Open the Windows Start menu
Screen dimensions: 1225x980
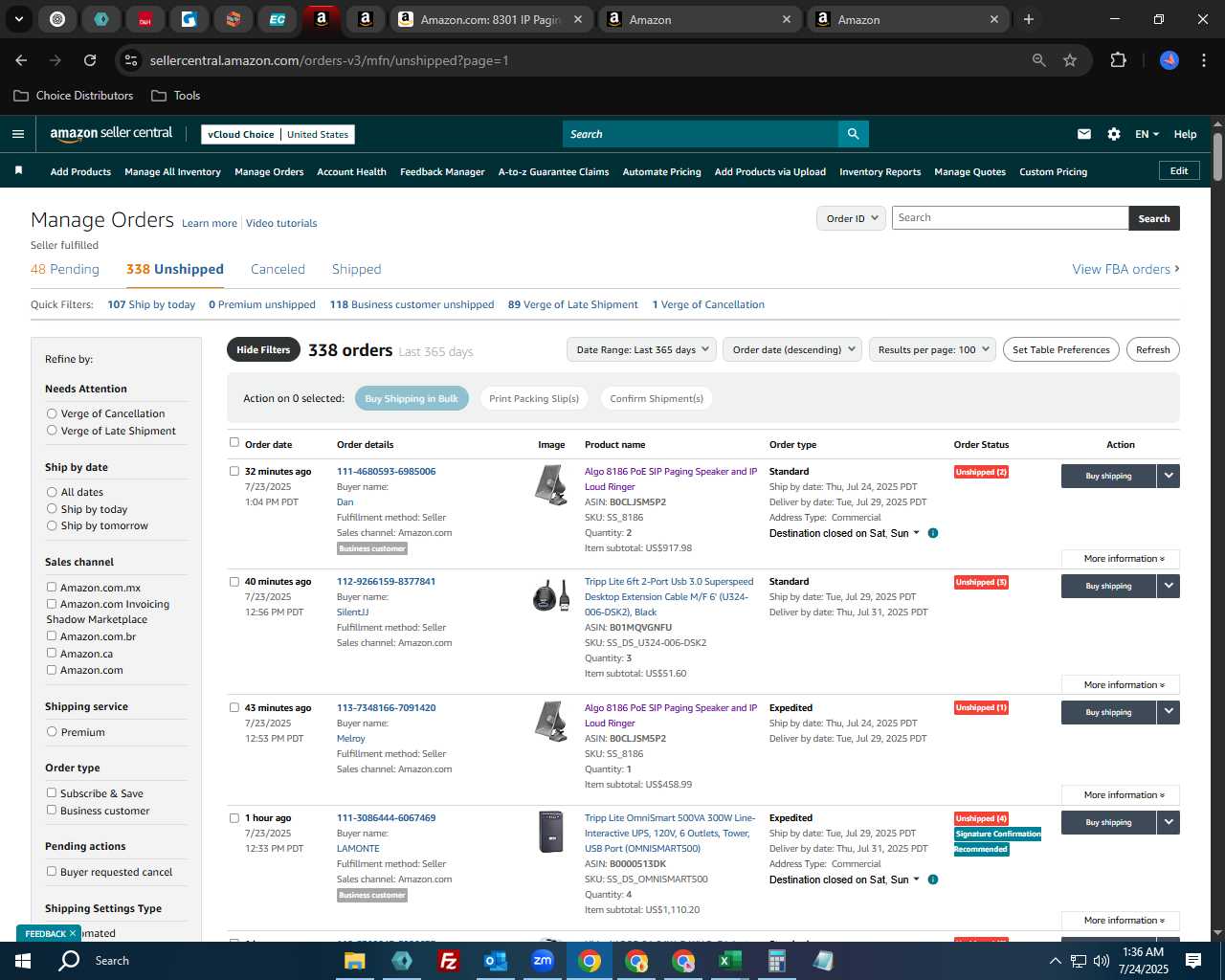(x=23, y=961)
